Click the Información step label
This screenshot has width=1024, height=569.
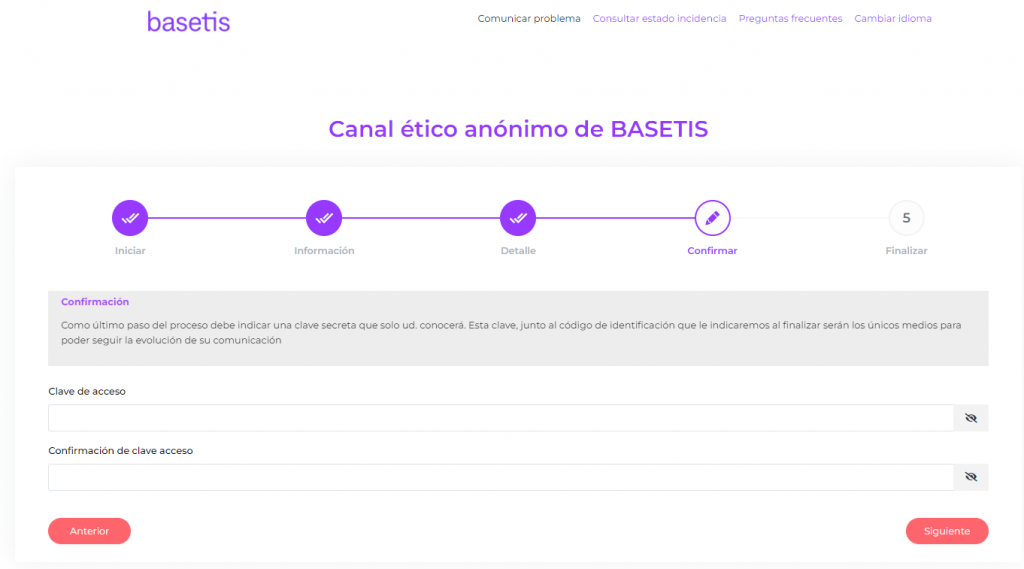pos(324,251)
